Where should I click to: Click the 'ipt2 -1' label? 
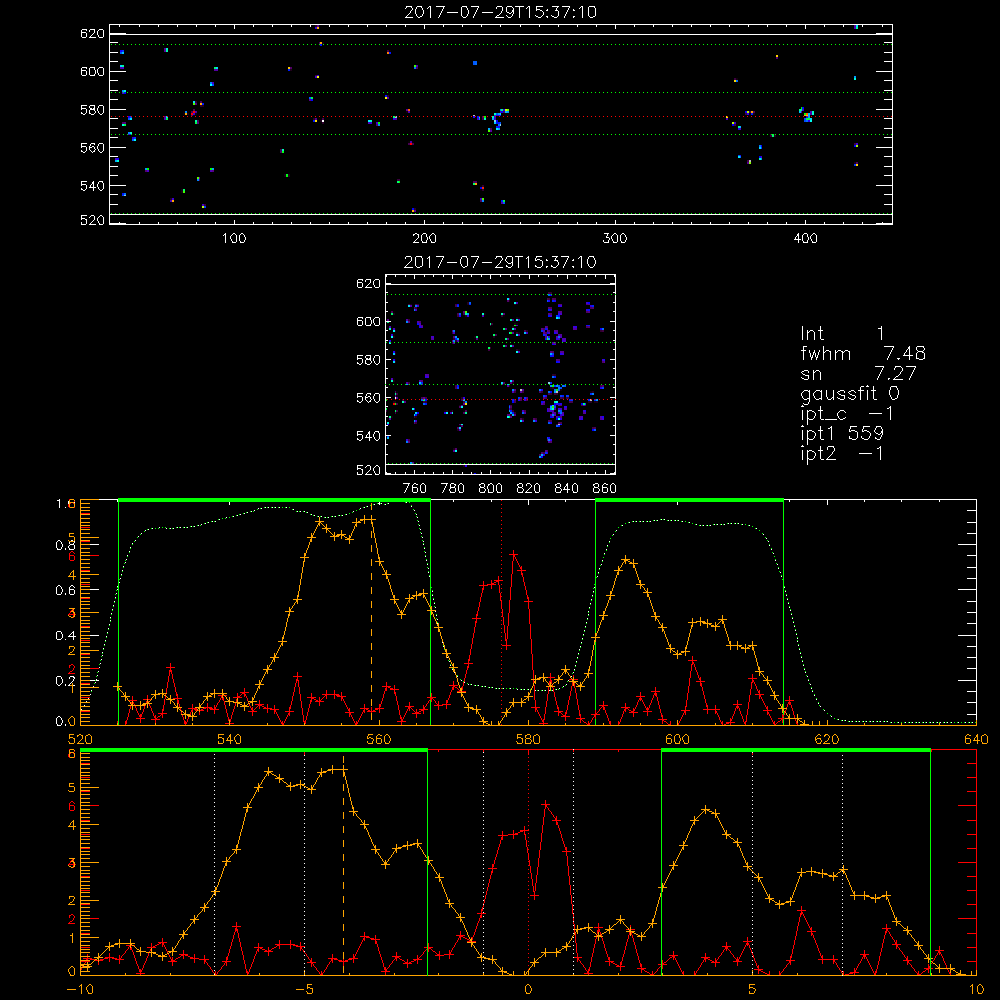pyautogui.click(x=842, y=453)
